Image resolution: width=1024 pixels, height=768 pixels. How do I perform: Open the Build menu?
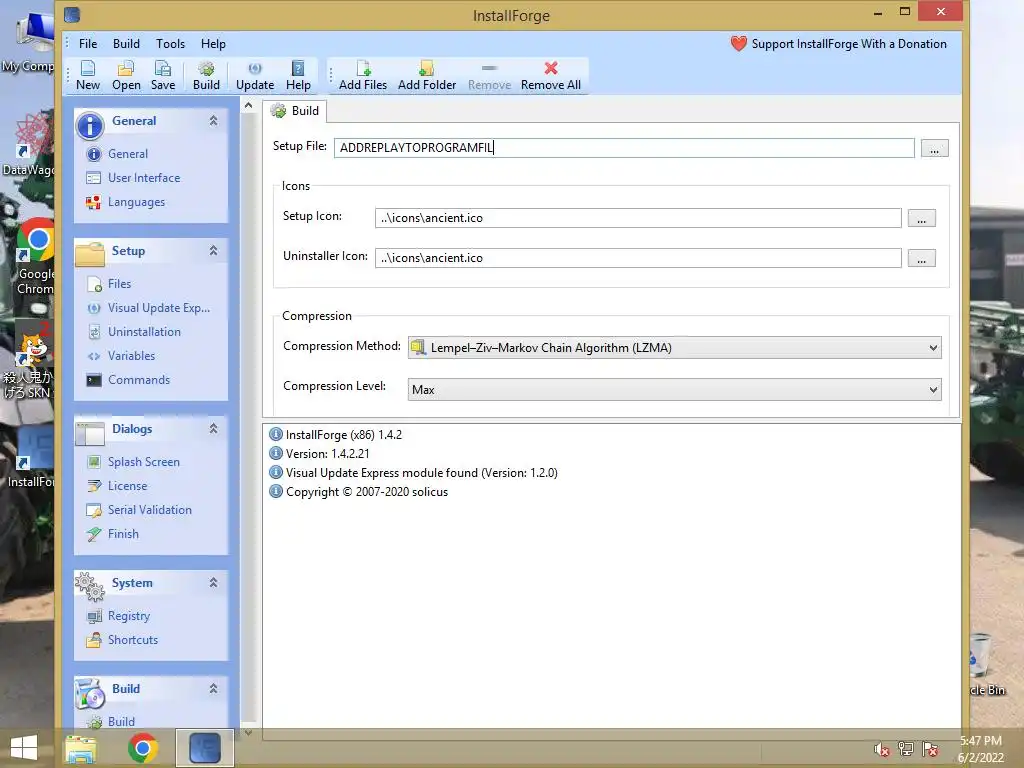click(x=126, y=44)
